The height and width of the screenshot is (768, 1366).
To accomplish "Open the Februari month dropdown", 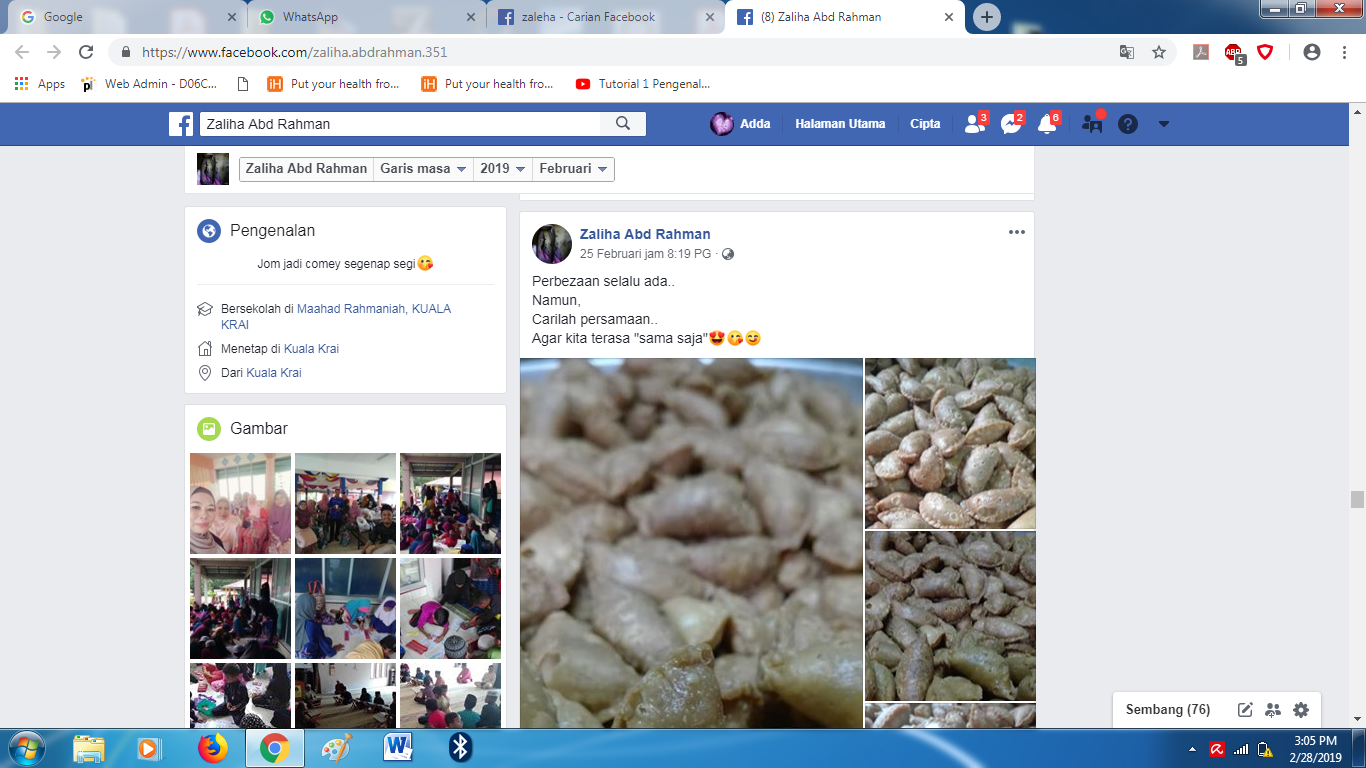I will (573, 169).
